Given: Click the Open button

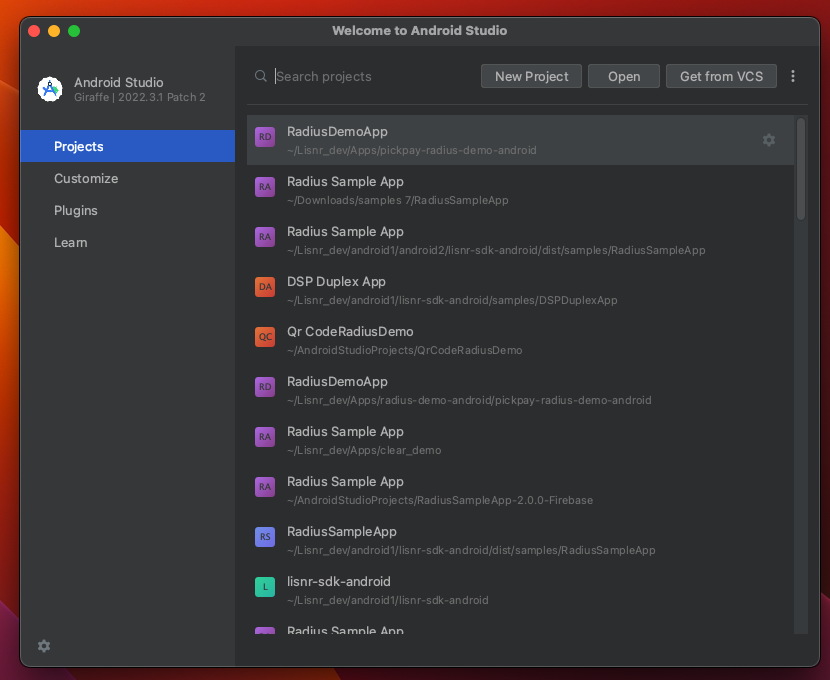Looking at the screenshot, I should (x=623, y=75).
